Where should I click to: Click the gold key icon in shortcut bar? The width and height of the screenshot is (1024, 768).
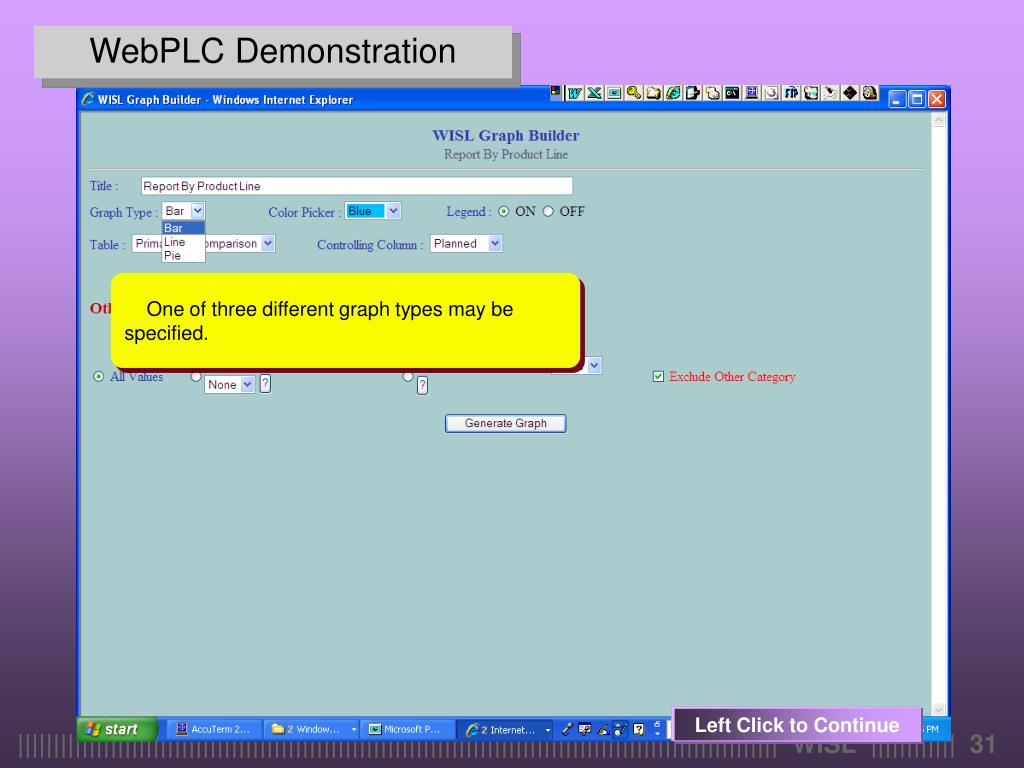pos(633,93)
